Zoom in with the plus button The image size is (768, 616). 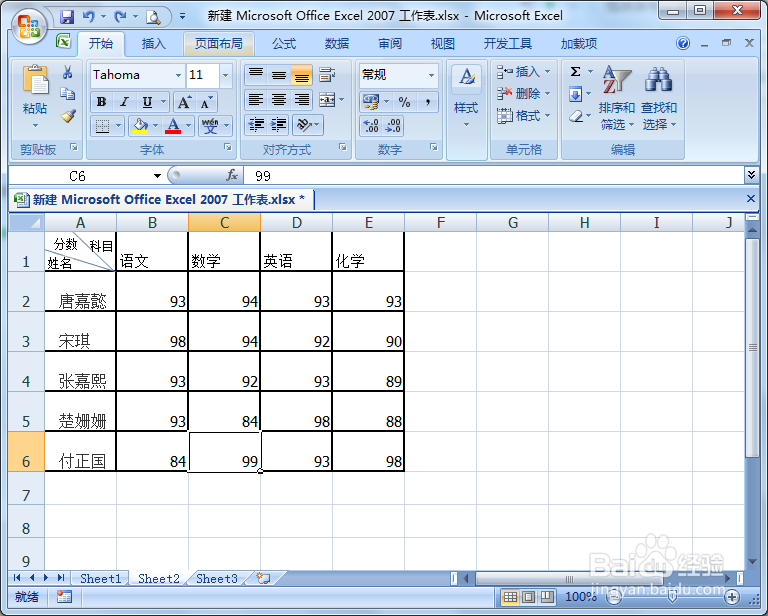point(732,597)
